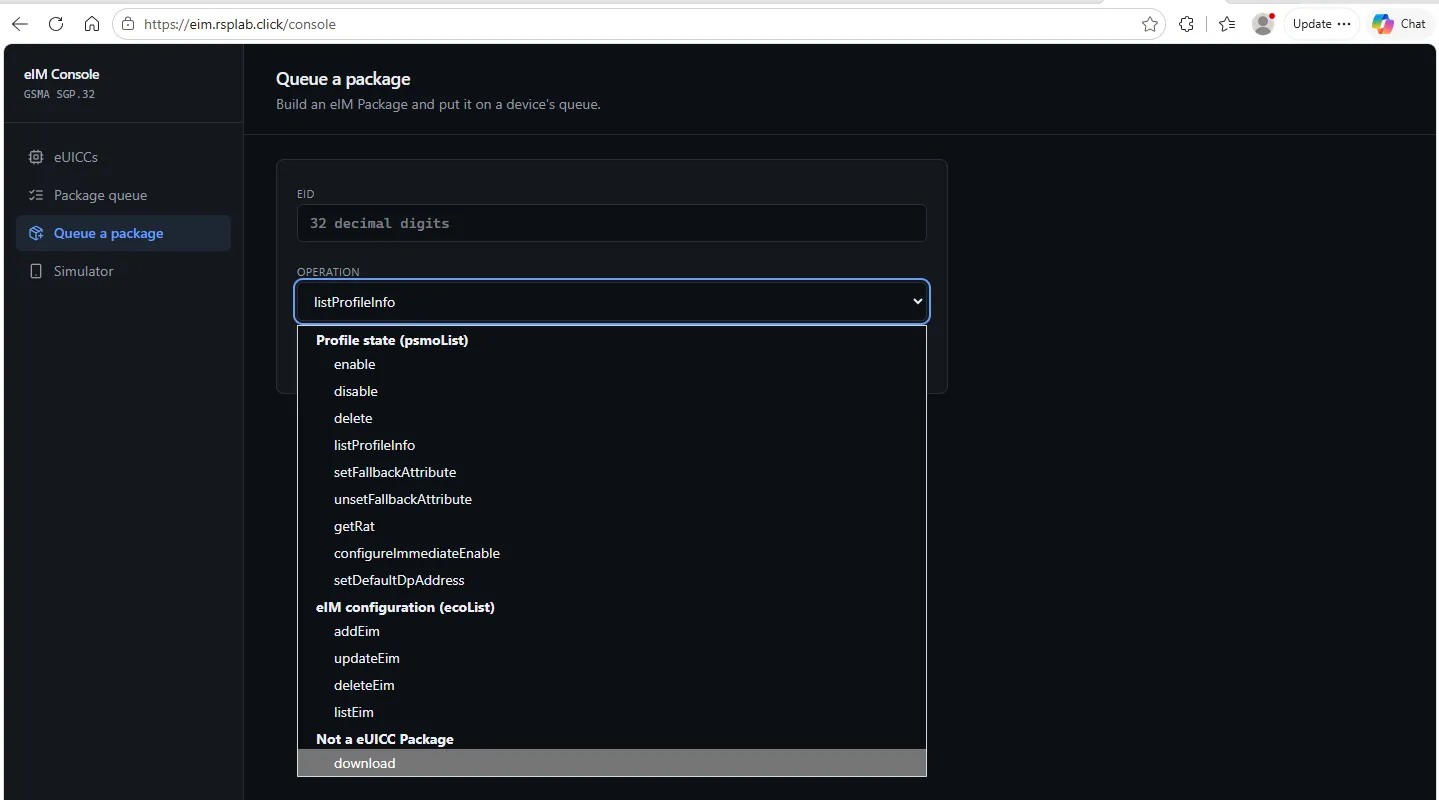The width and height of the screenshot is (1439, 800).
Task: Choose the unsetFallbackAttribute operation
Action: 612,499
